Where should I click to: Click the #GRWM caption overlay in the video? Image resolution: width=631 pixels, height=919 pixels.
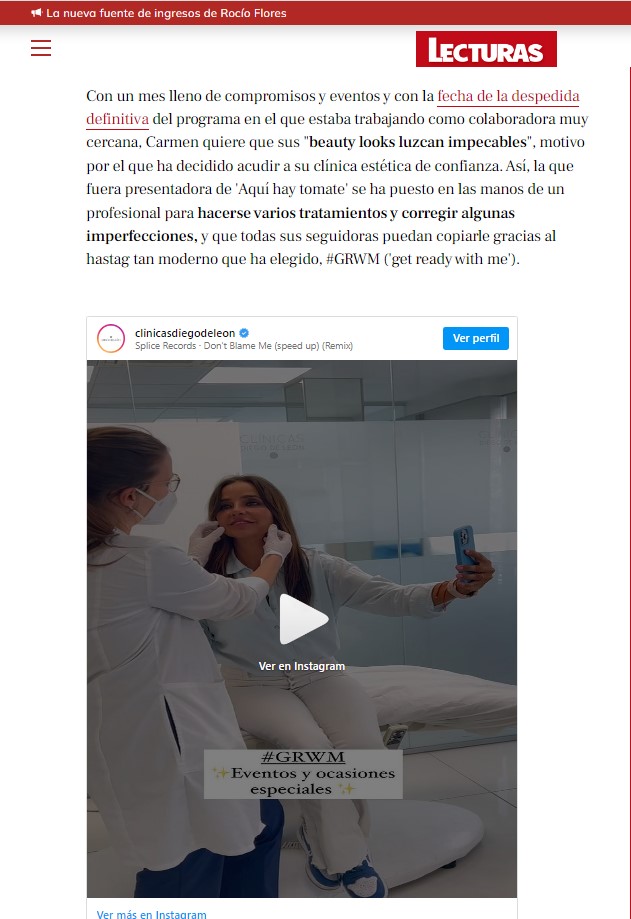[x=303, y=757]
